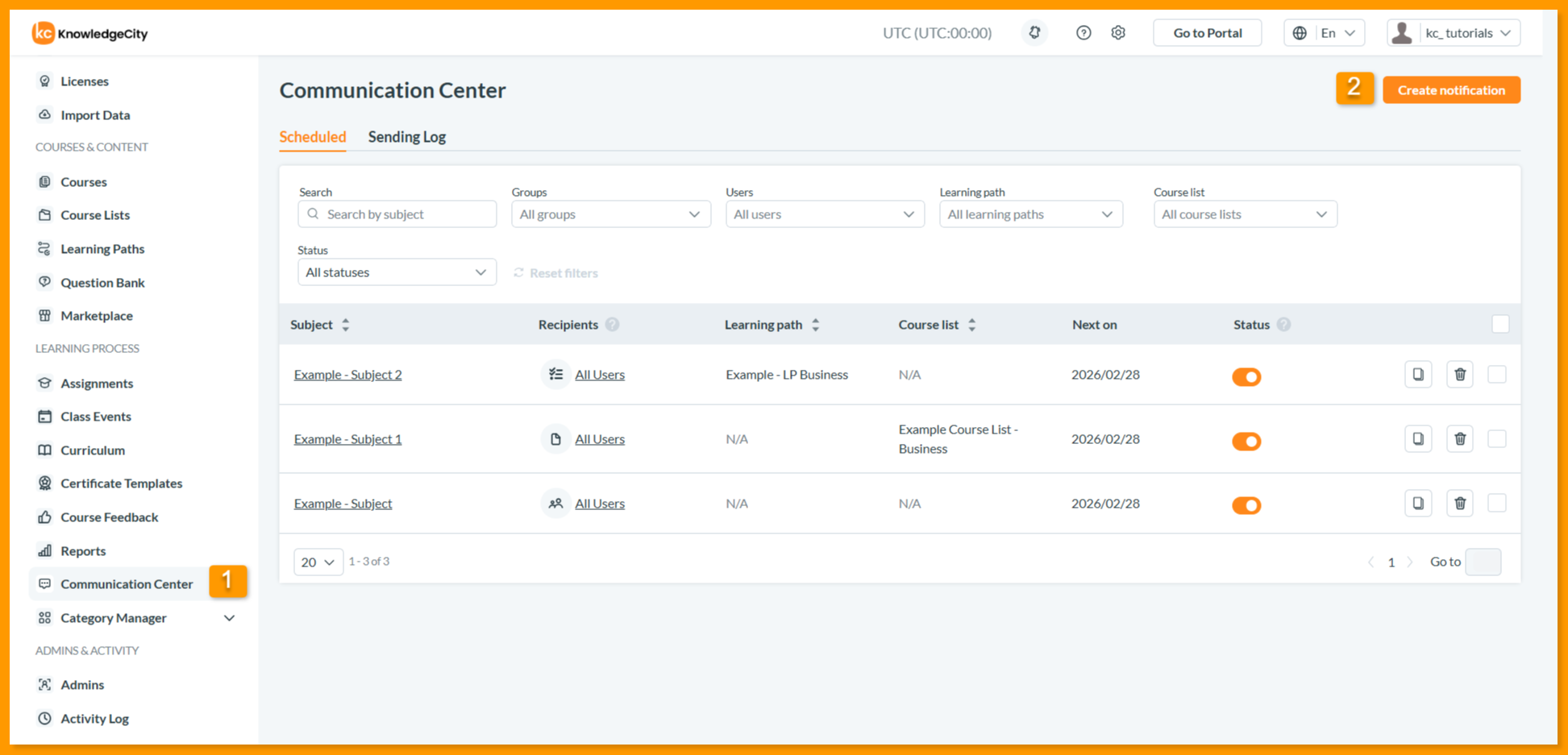Duplicate the Example - Subject 1 notification
1568x755 pixels.
(x=1418, y=439)
